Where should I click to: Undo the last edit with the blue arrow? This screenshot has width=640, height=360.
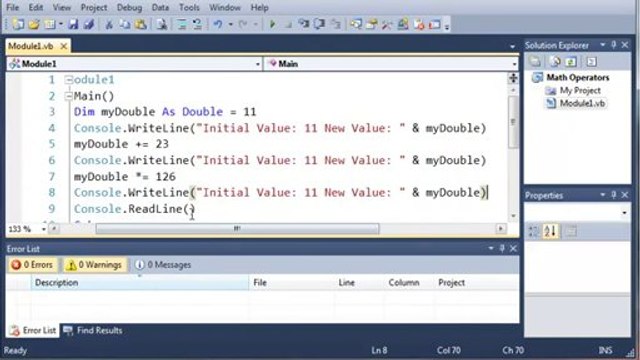(x=218, y=24)
